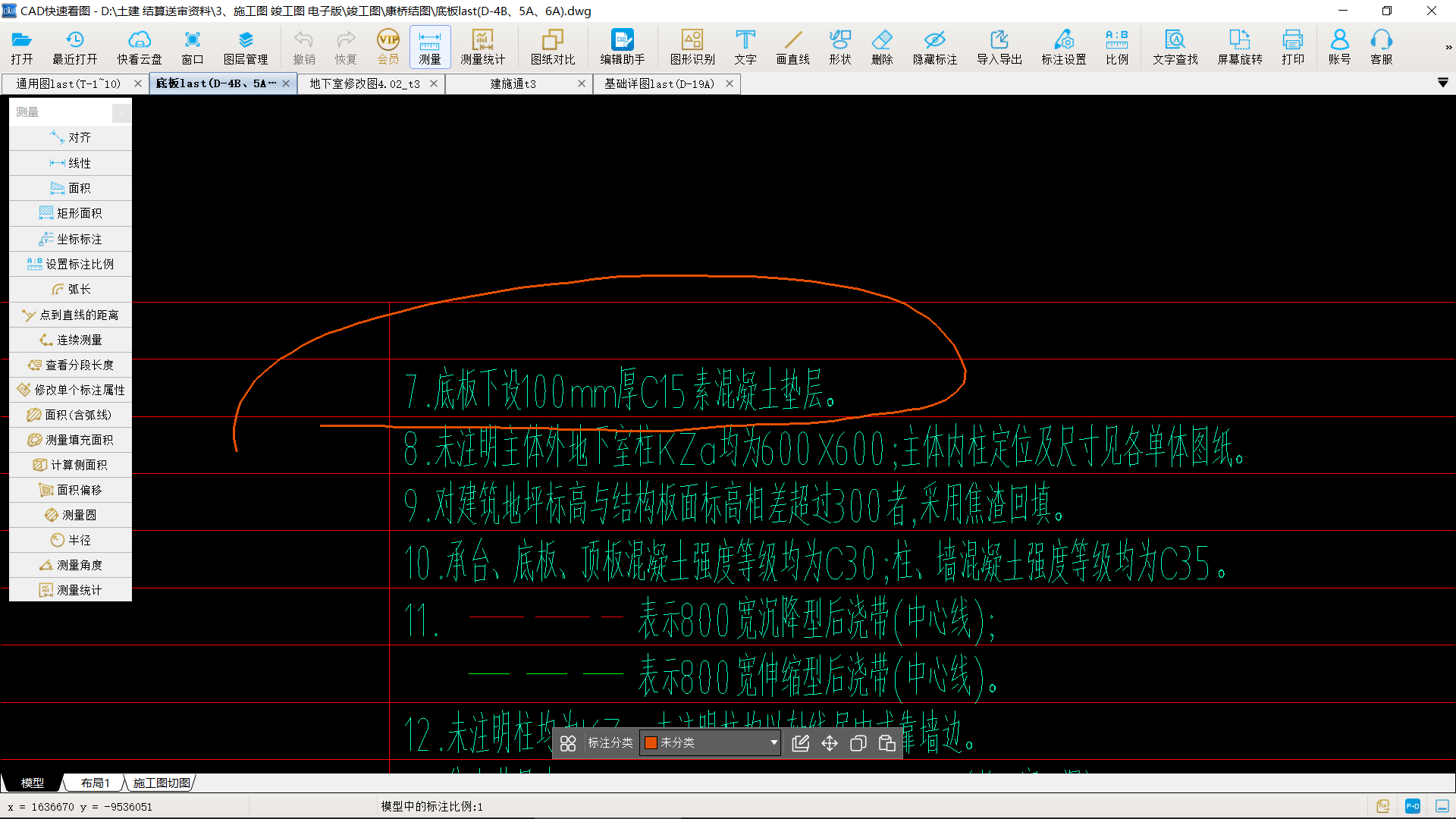Open a drawing with 打开 icon

pyautogui.click(x=22, y=47)
